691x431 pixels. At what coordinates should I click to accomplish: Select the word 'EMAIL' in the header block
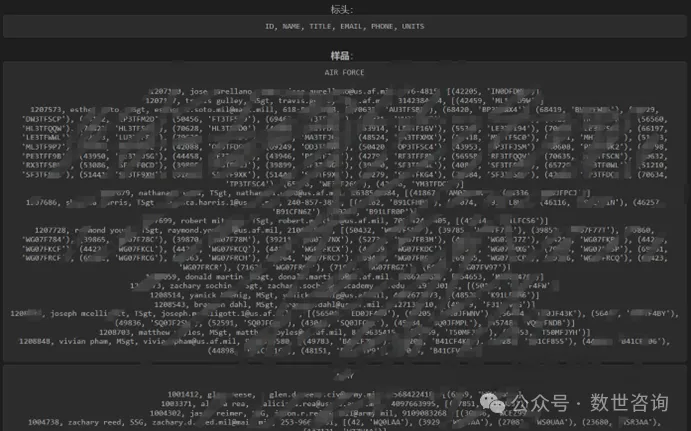click(x=351, y=26)
